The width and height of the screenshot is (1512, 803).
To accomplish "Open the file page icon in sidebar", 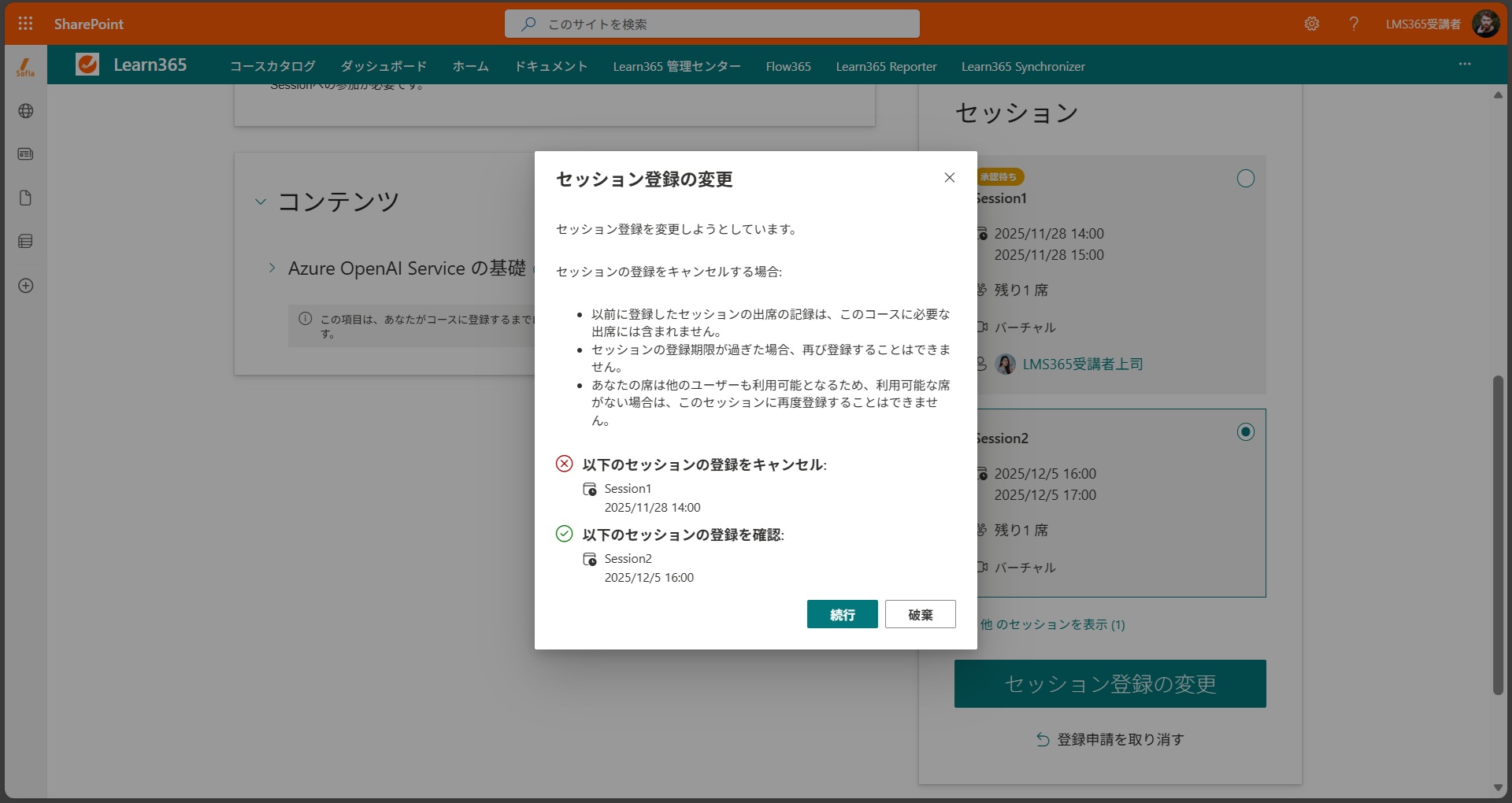I will pyautogui.click(x=25, y=198).
